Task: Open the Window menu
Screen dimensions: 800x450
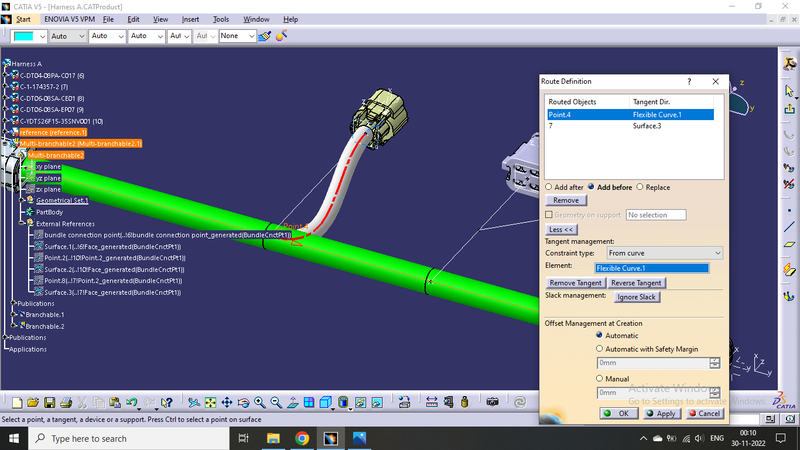Action: [x=256, y=19]
